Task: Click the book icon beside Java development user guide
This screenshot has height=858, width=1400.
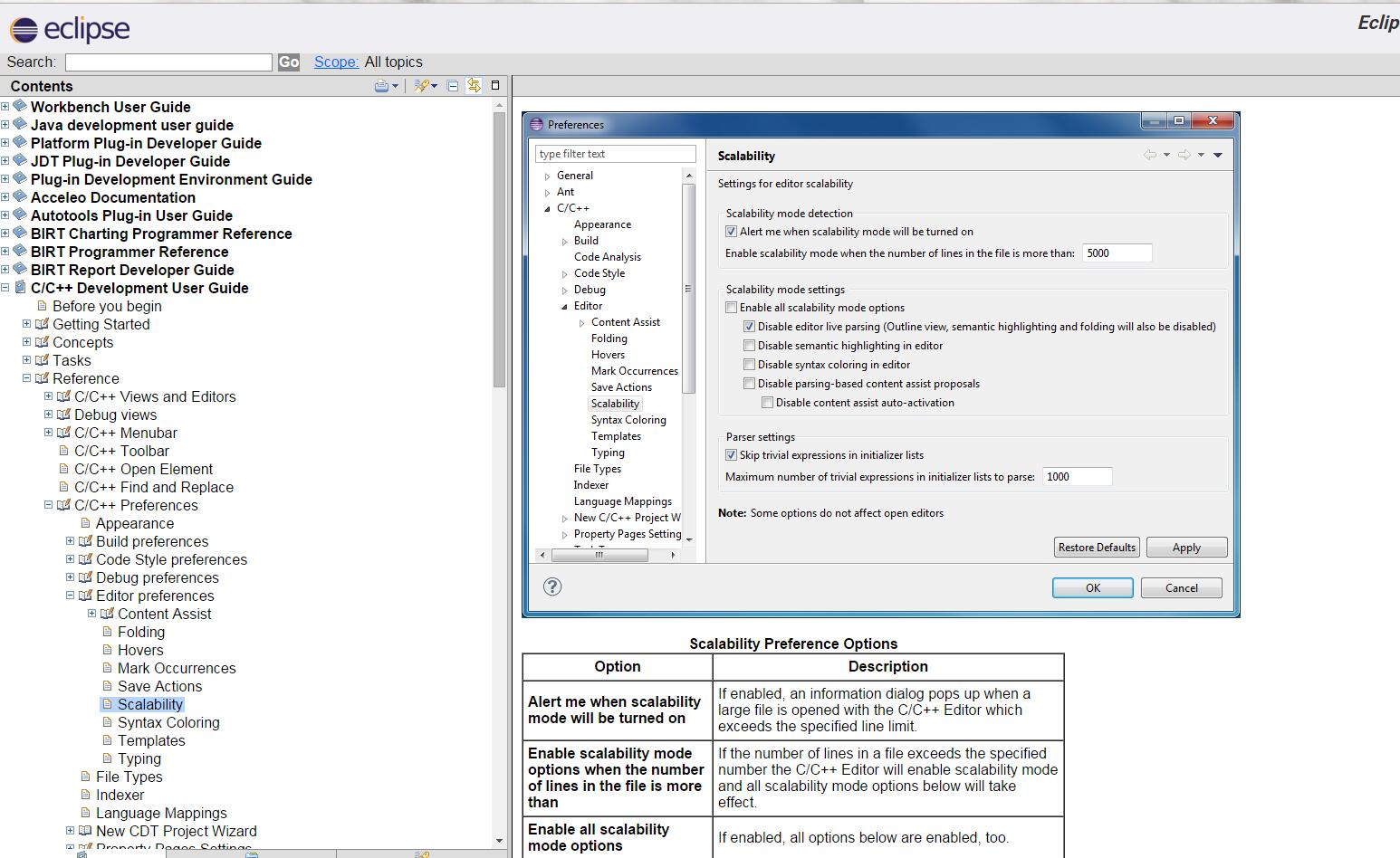Action: click(x=20, y=124)
